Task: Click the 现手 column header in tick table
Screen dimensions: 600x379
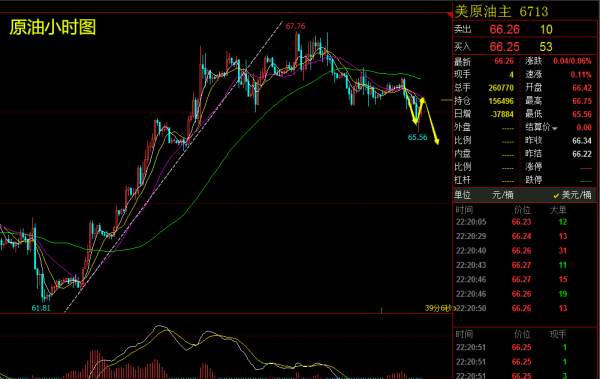Action: 558,334
